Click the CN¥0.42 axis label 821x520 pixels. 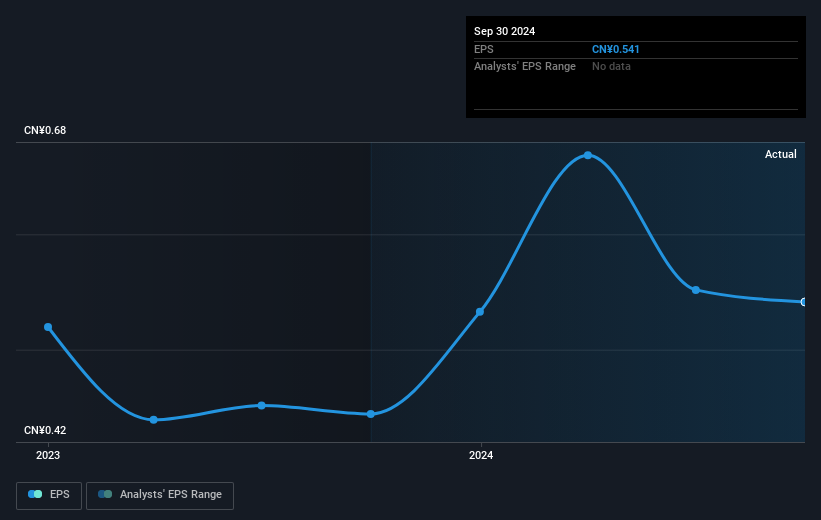(x=45, y=430)
